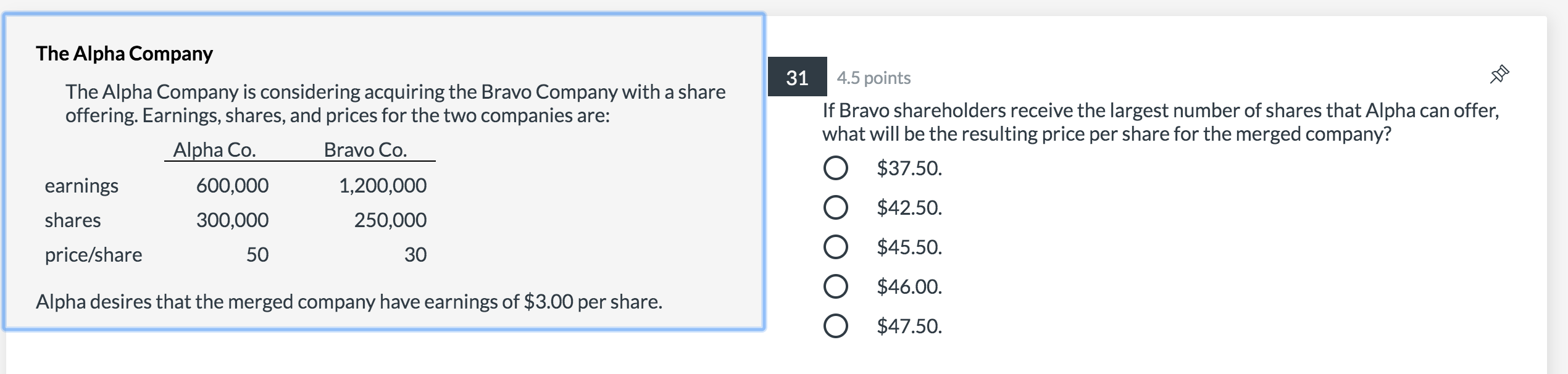
Task: Click the Bravo Co. column header
Action: pyautogui.click(x=365, y=150)
